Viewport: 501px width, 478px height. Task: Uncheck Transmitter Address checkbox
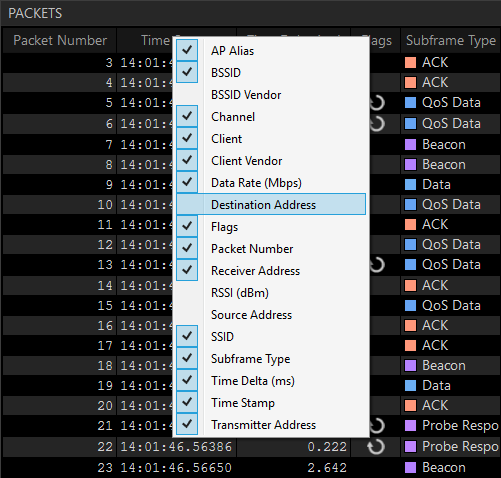pos(187,424)
